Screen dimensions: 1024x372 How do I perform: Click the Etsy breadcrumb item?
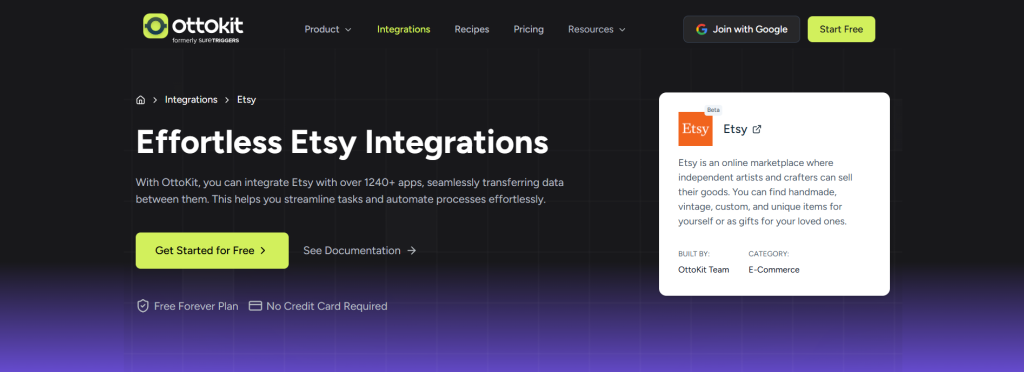point(246,100)
